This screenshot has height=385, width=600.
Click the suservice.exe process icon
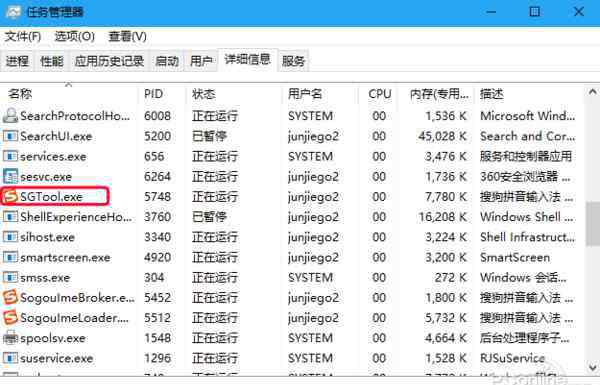tap(10, 358)
